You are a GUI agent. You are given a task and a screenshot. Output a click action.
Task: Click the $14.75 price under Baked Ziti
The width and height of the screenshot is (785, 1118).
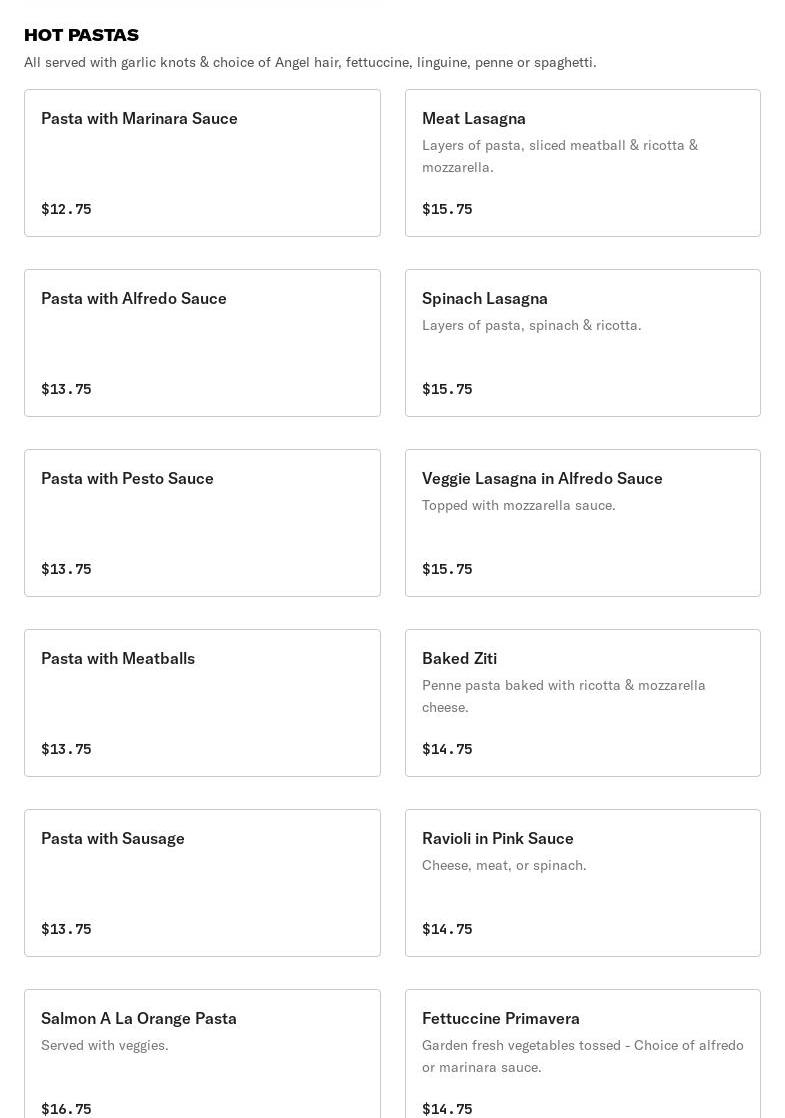[447, 749]
